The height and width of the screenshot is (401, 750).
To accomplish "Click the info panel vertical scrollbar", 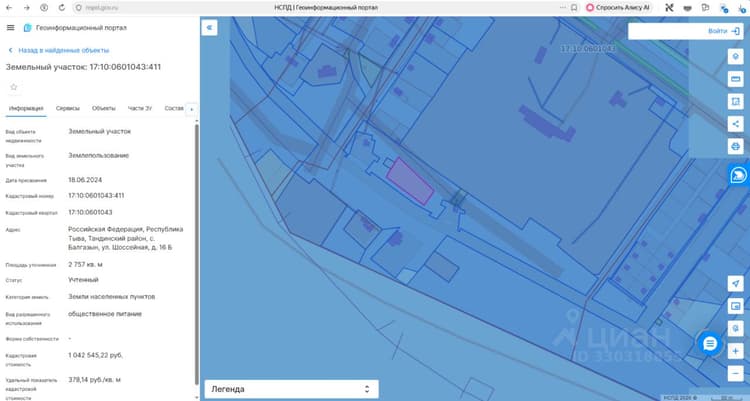I will click(196, 254).
